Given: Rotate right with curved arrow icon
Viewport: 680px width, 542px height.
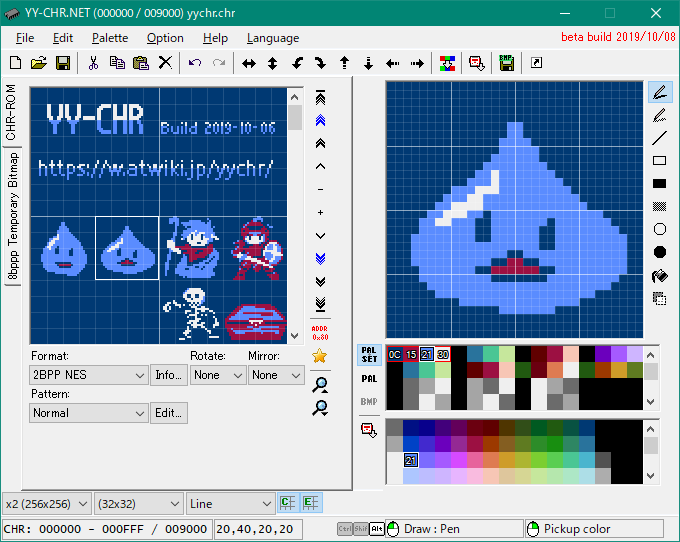Looking at the screenshot, I should (321, 64).
